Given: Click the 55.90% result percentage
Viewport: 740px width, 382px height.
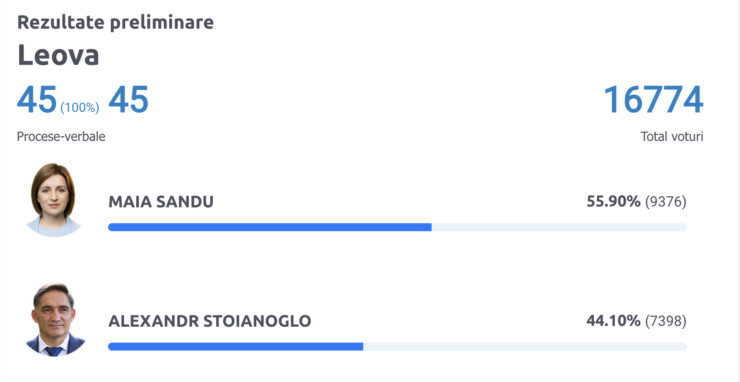Looking at the screenshot, I should (x=613, y=202).
